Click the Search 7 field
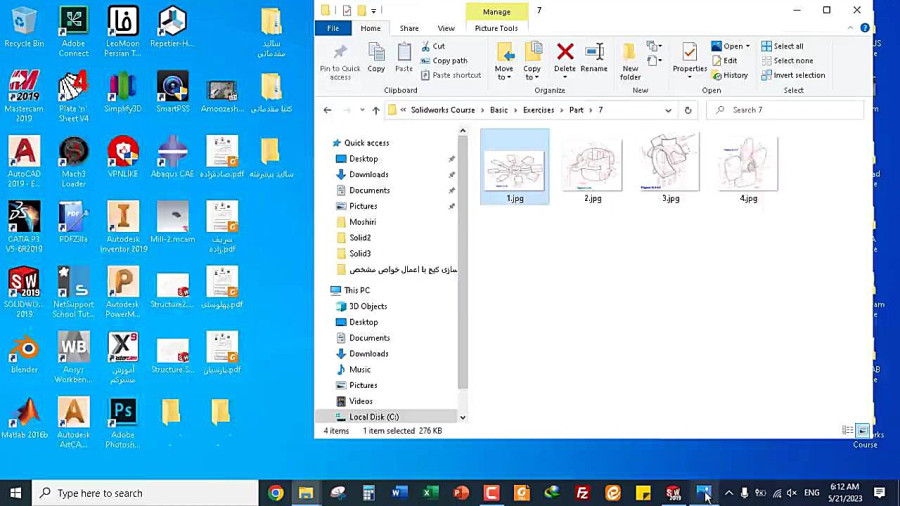Screen dimensions: 900x506 [x=785, y=110]
